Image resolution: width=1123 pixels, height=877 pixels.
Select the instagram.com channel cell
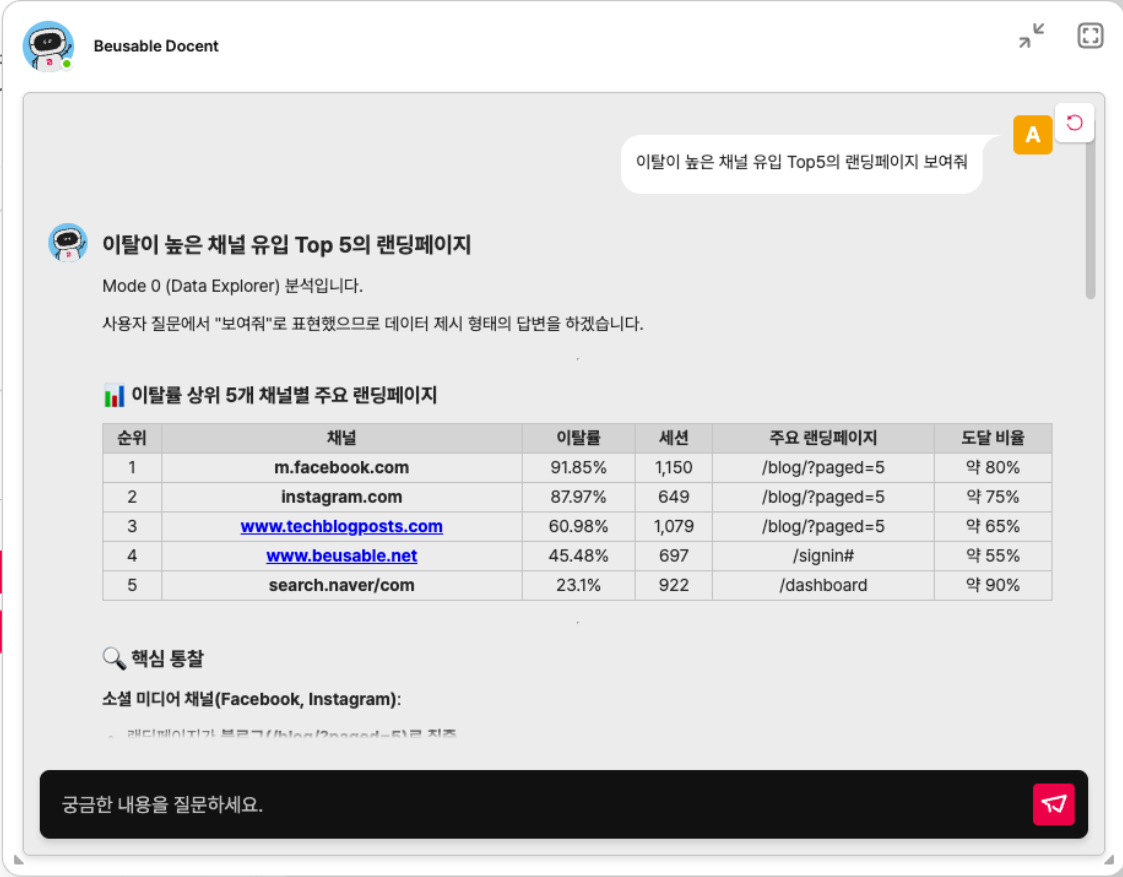click(x=342, y=497)
